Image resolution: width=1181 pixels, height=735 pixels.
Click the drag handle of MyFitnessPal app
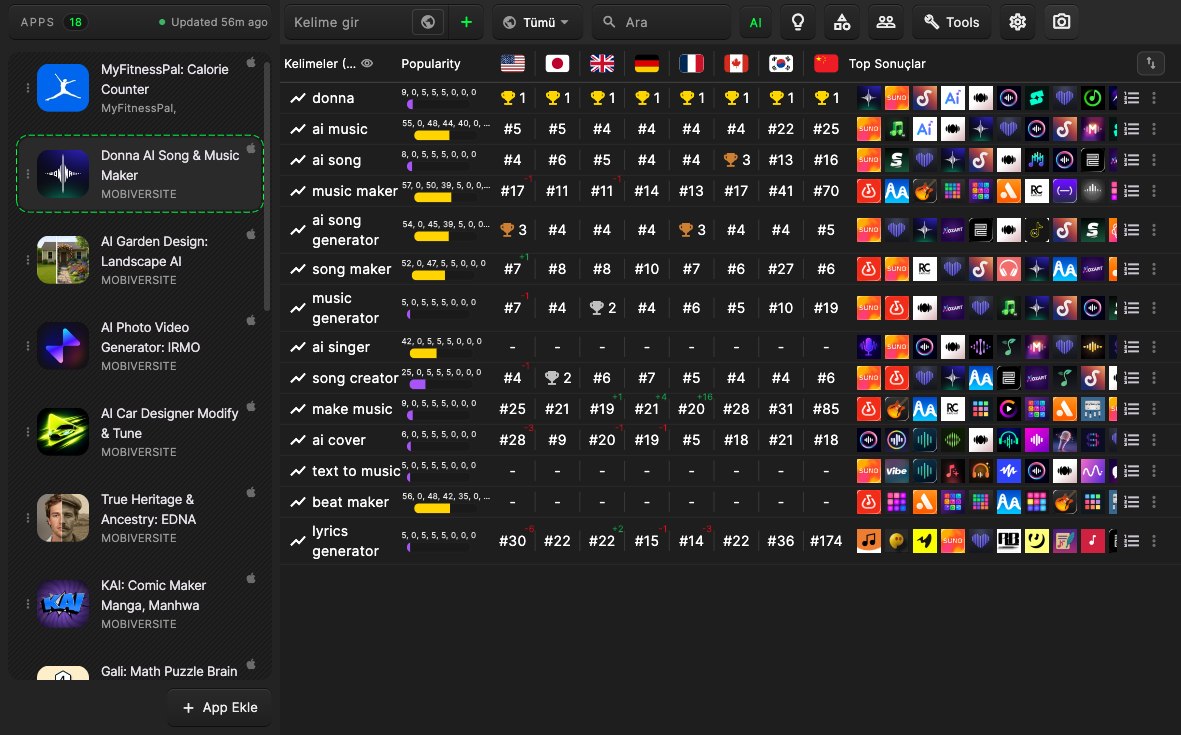pyautogui.click(x=28, y=87)
